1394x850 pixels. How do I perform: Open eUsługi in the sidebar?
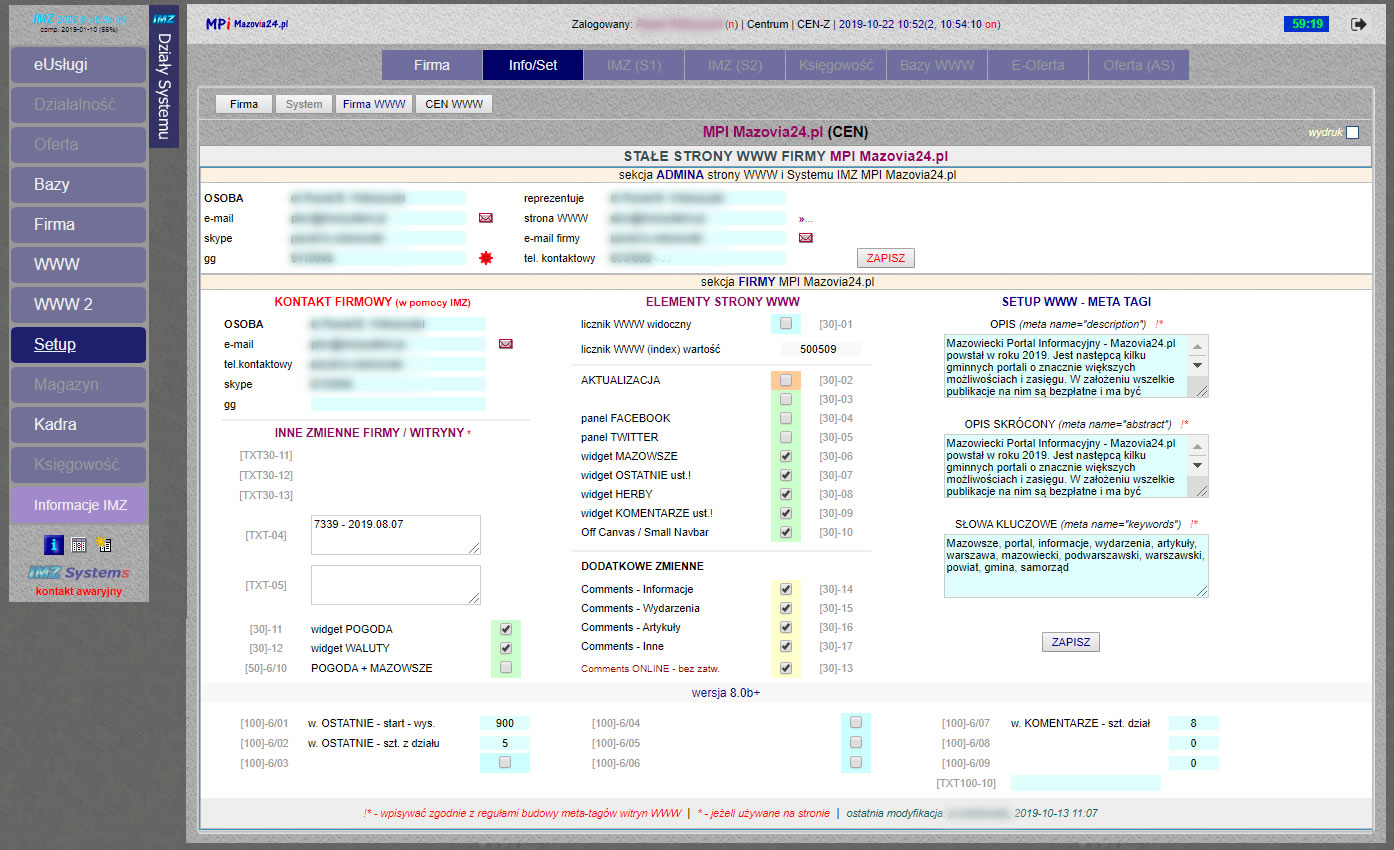pos(78,65)
